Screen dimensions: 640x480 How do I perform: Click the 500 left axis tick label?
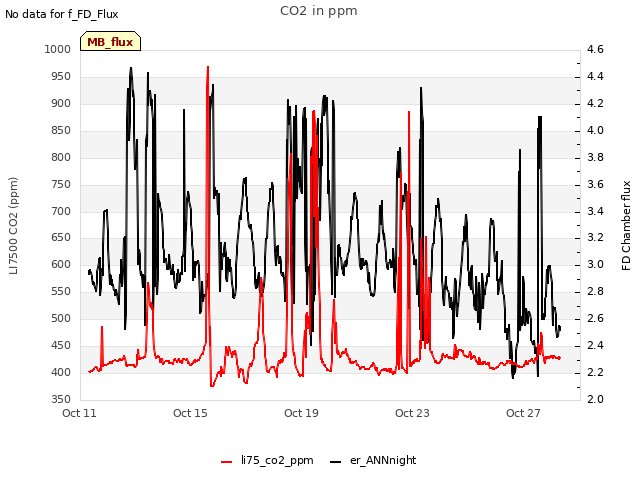coord(61,318)
